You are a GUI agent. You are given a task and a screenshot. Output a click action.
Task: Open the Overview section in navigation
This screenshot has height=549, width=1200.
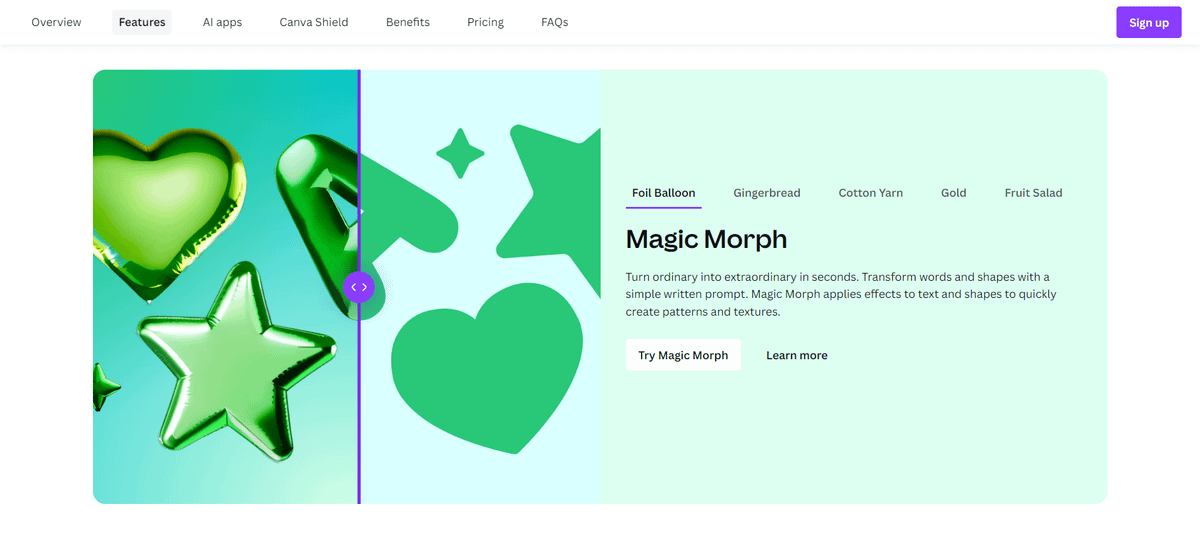coord(57,22)
